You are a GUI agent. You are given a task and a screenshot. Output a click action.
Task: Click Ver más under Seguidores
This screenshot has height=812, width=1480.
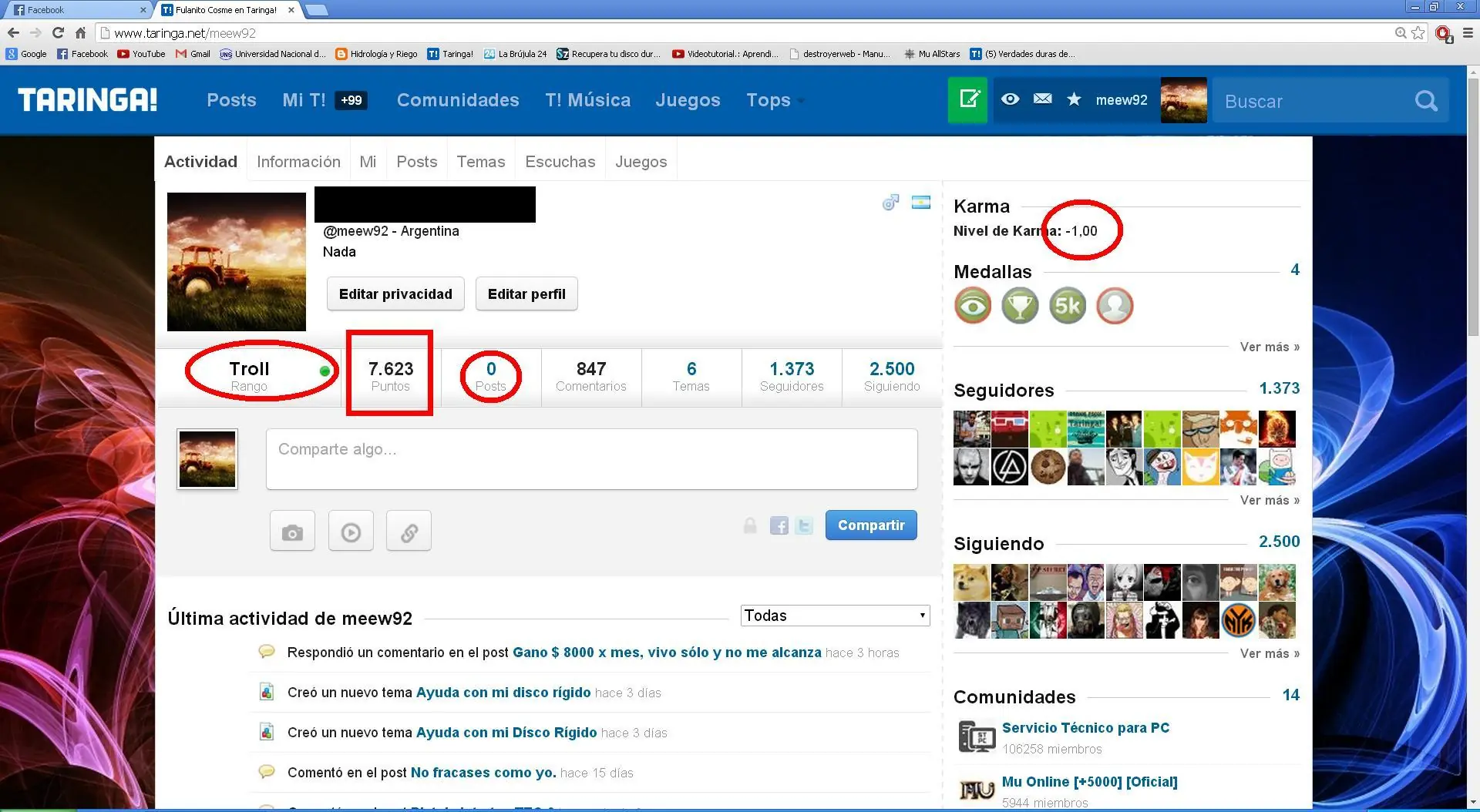coord(1270,501)
